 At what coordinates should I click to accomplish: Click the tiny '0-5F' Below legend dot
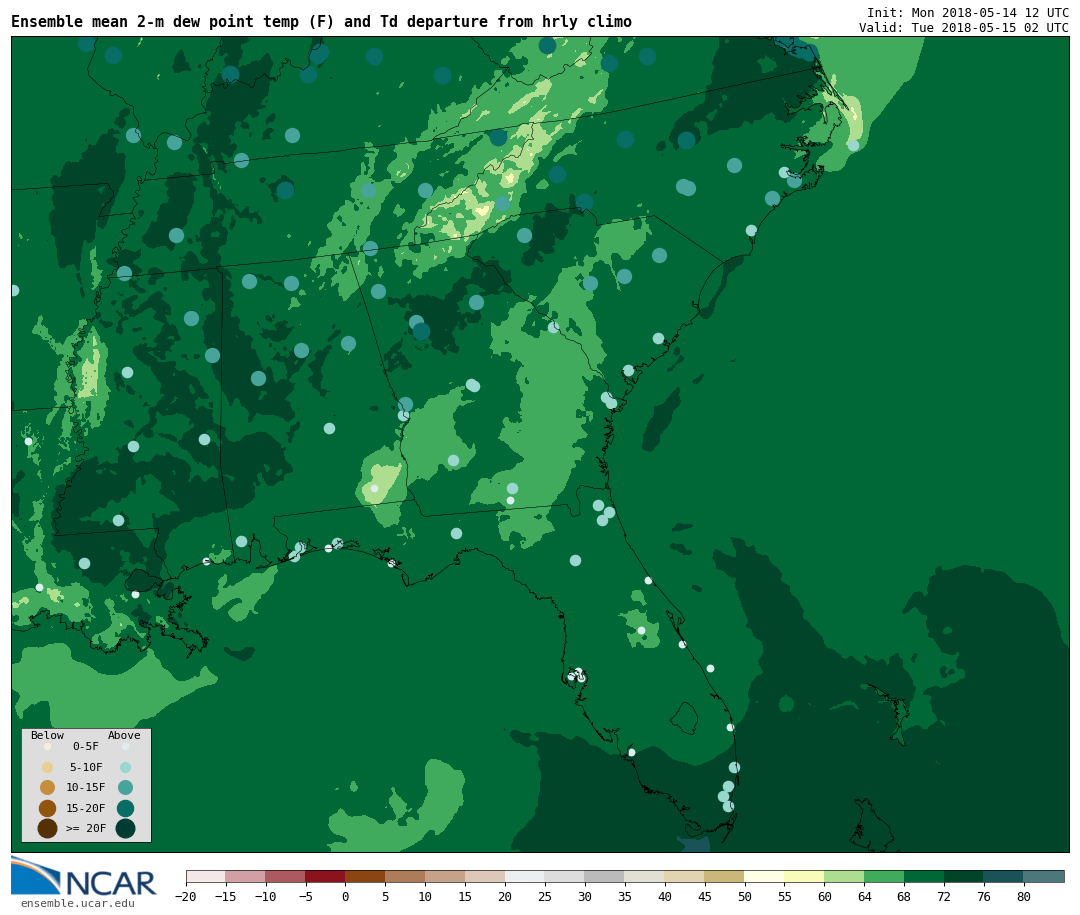click(48, 746)
